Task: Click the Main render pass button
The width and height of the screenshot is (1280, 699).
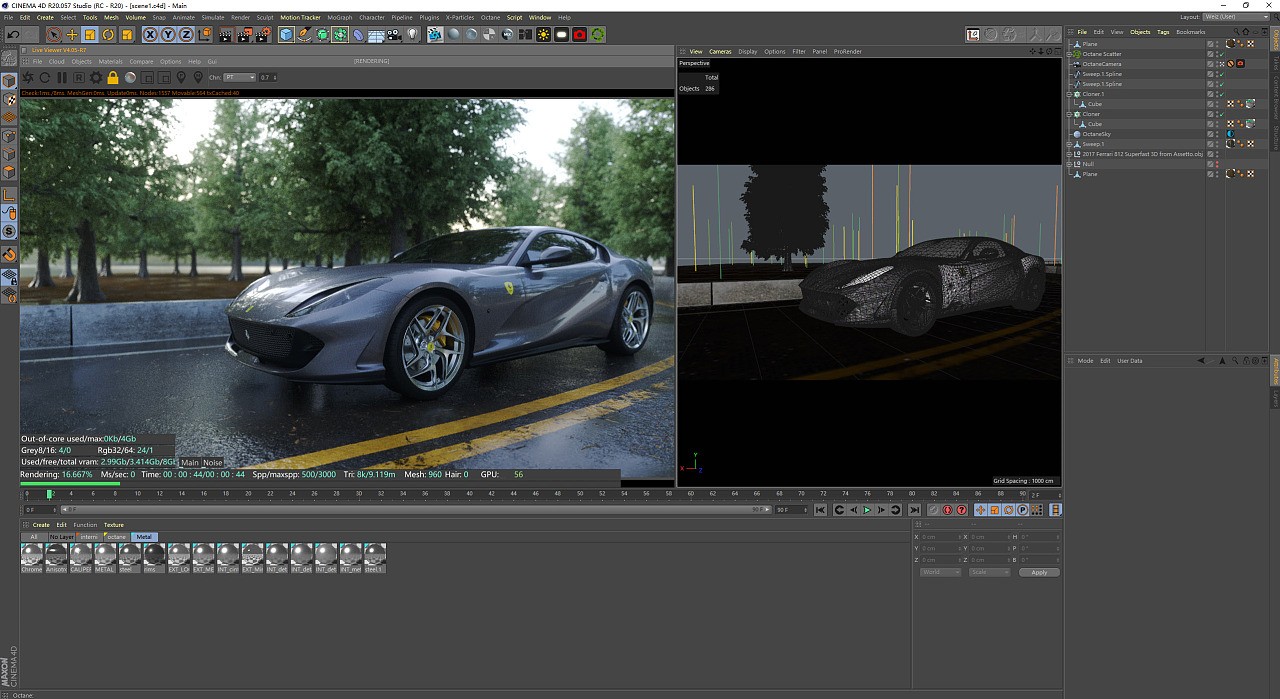Action: [x=190, y=463]
